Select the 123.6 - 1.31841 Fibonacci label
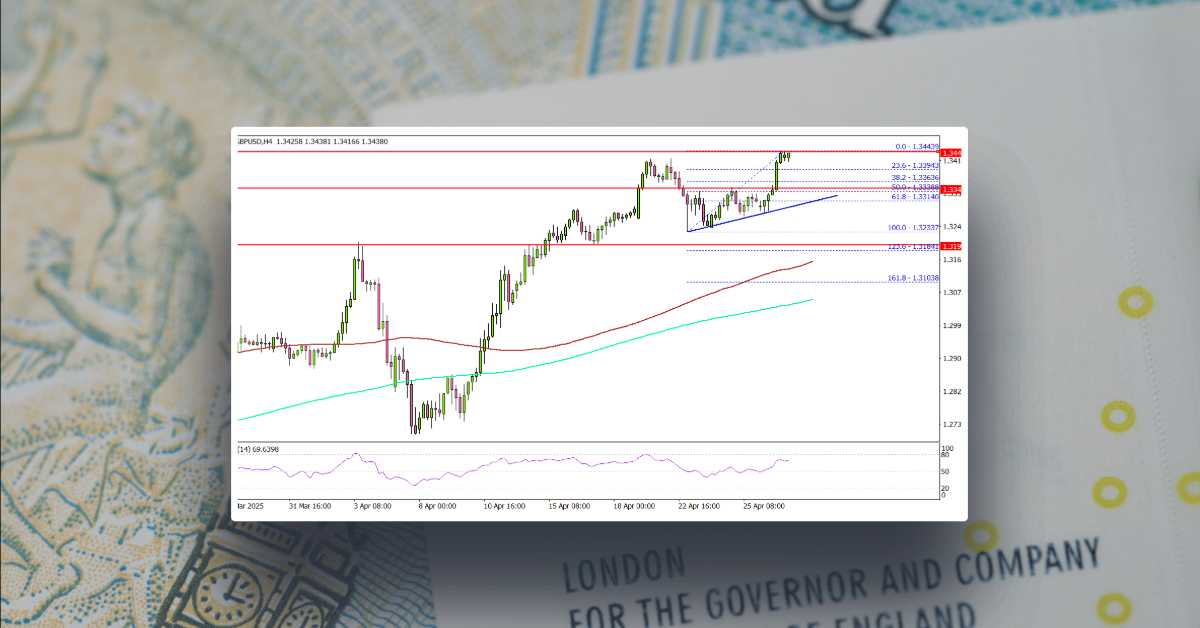 tap(915, 246)
